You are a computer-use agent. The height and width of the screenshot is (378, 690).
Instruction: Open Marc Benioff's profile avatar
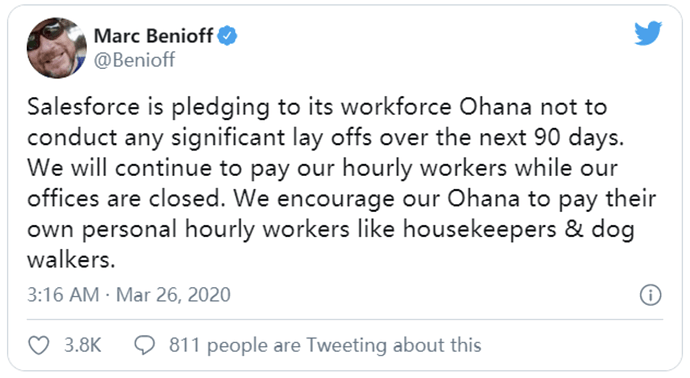point(57,48)
